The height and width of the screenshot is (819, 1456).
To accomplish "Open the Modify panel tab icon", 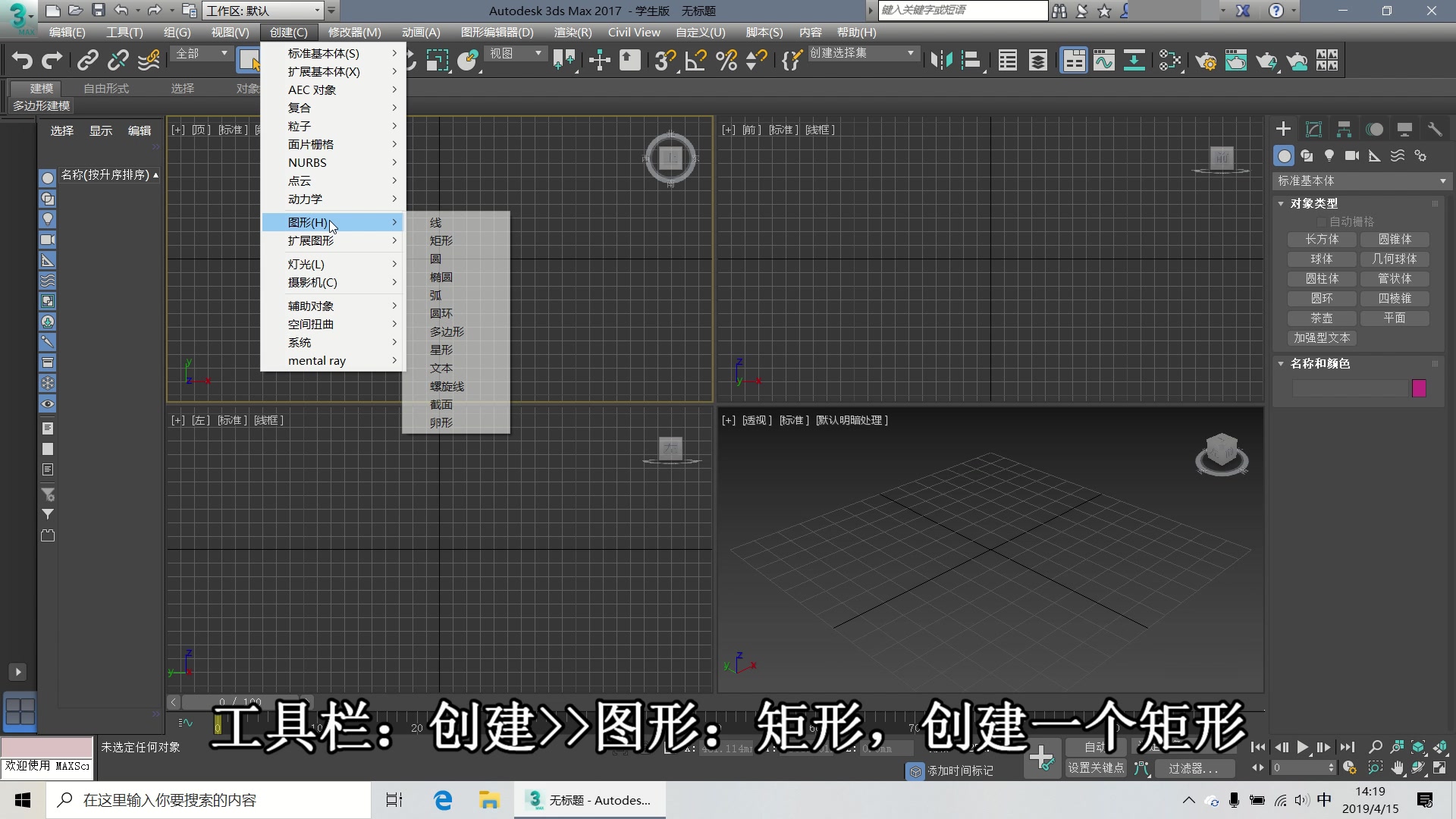I will click(x=1313, y=129).
